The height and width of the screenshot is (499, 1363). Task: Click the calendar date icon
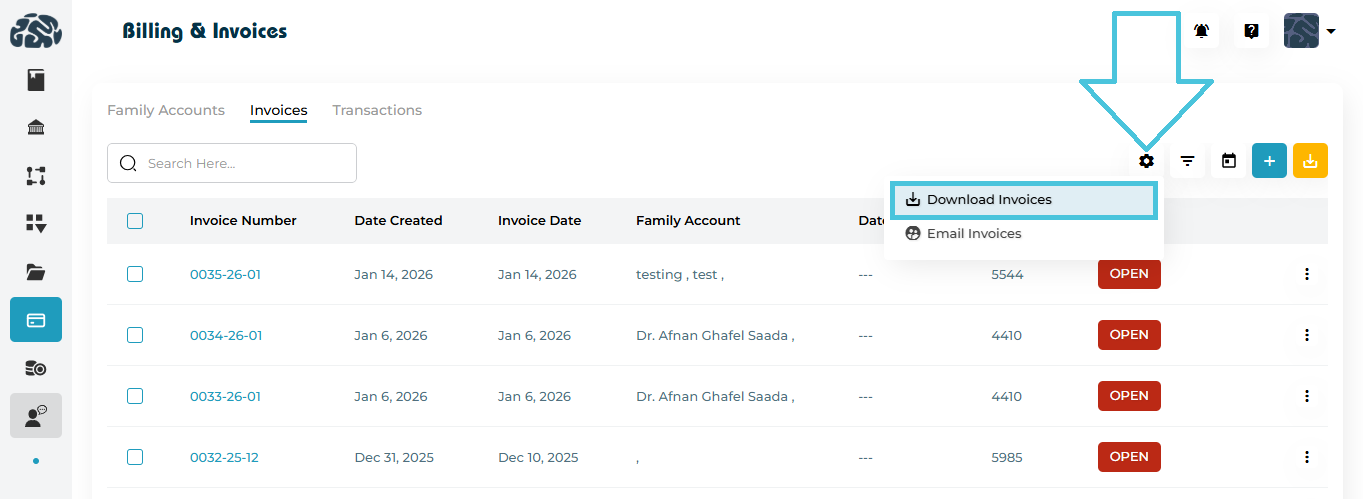click(x=1229, y=161)
